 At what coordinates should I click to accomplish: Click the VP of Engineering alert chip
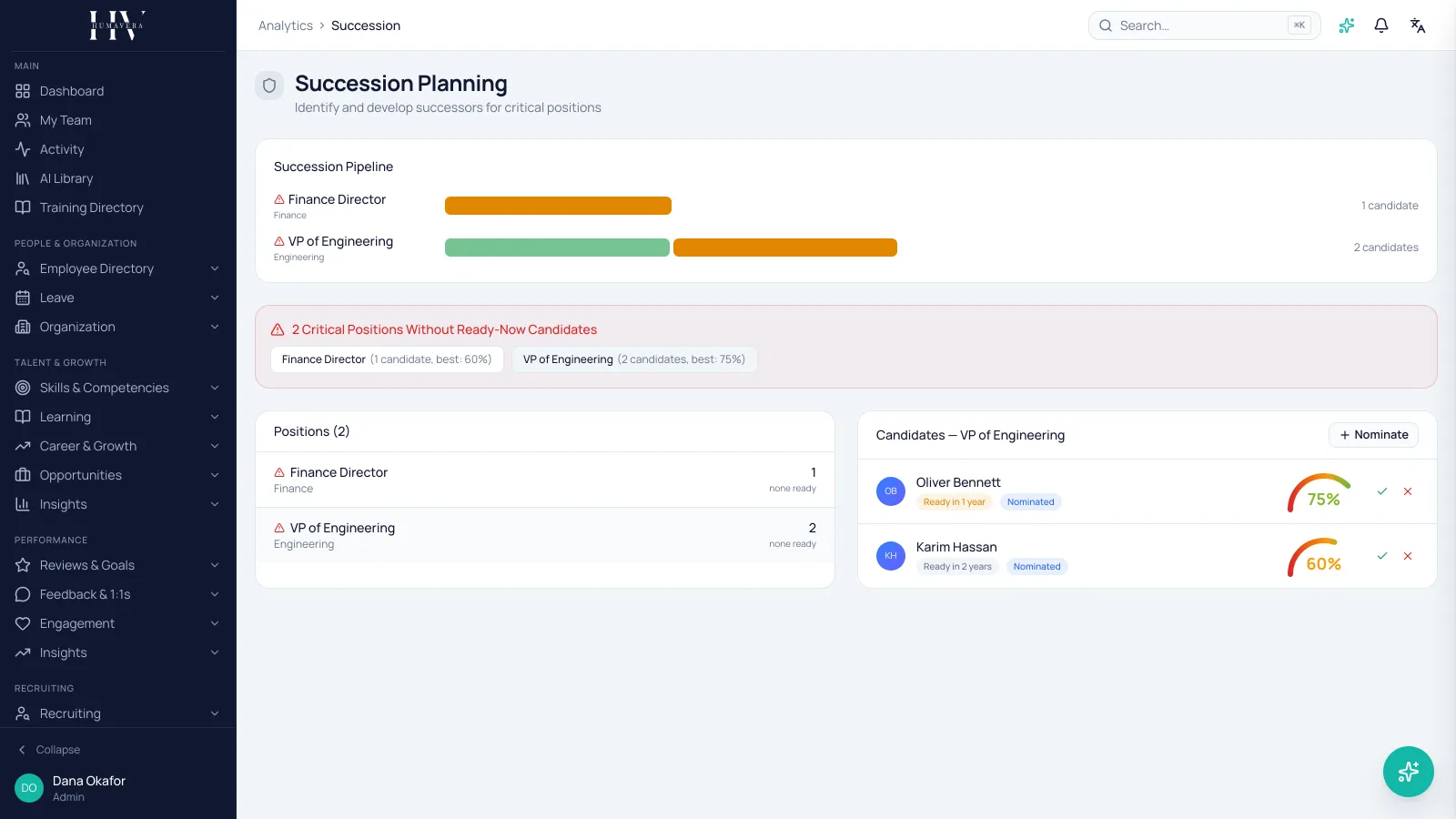[634, 359]
